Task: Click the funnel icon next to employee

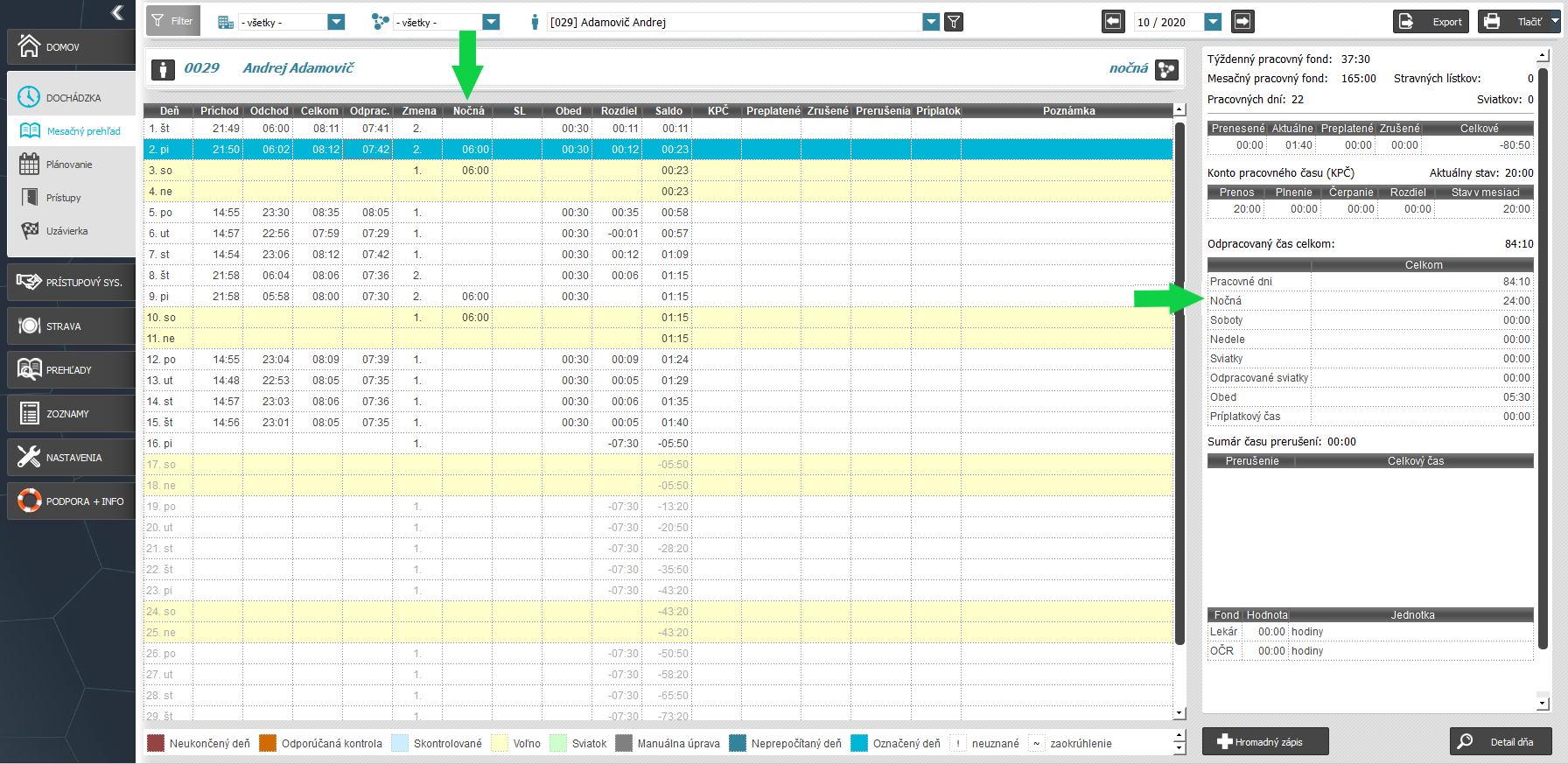Action: click(954, 22)
